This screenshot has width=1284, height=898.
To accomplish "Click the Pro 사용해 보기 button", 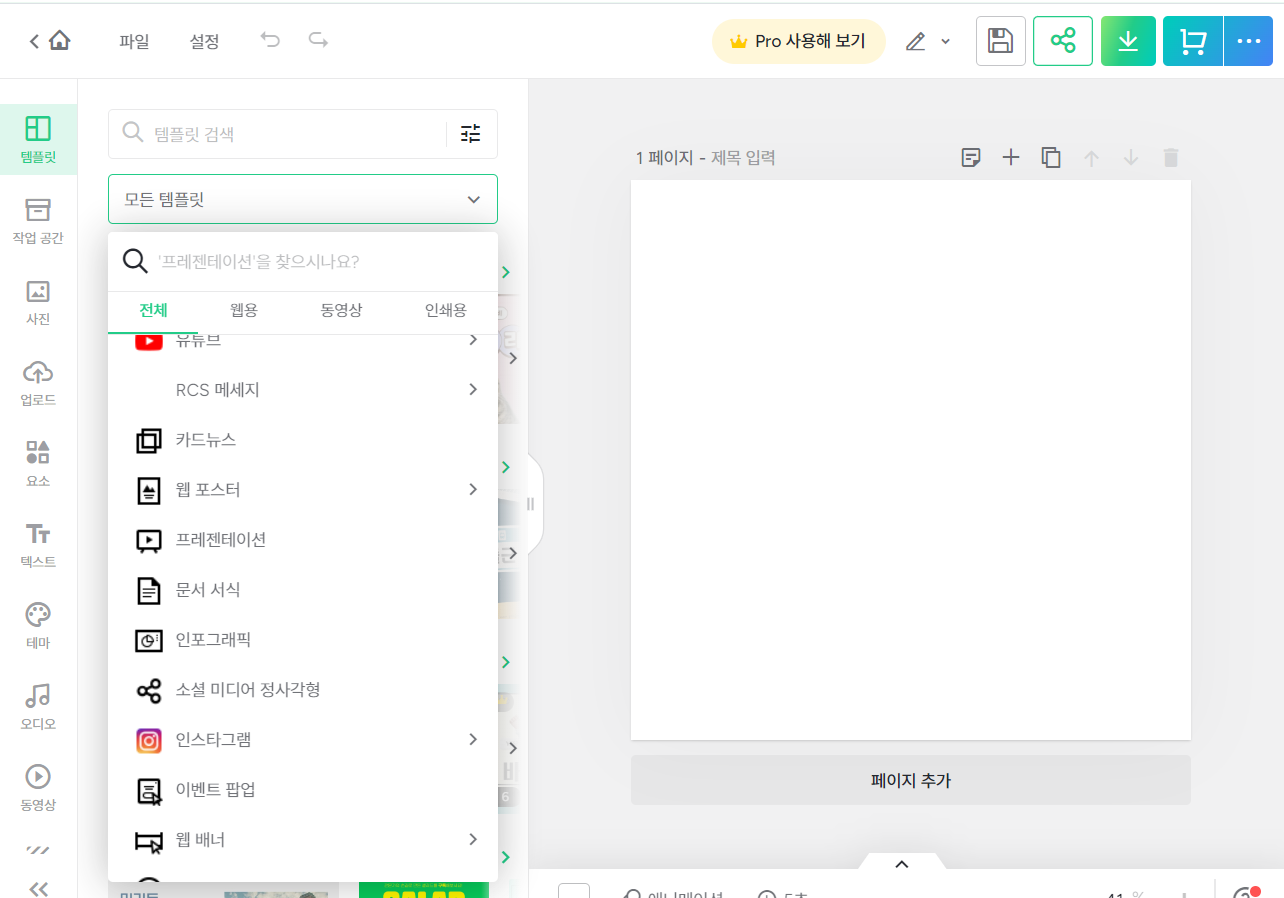I will 798,41.
